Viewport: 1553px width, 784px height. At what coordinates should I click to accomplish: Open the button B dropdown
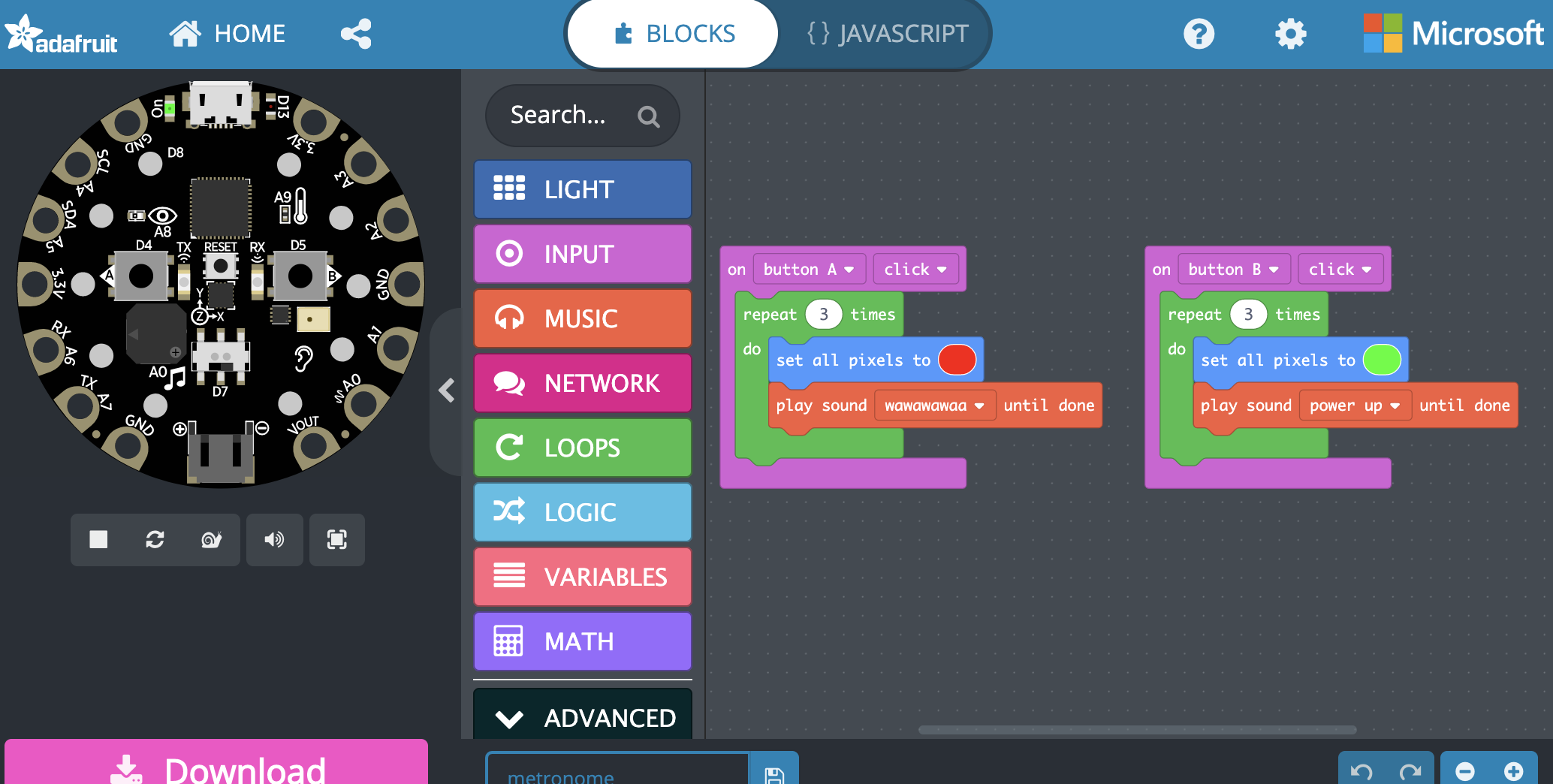coord(1234,270)
